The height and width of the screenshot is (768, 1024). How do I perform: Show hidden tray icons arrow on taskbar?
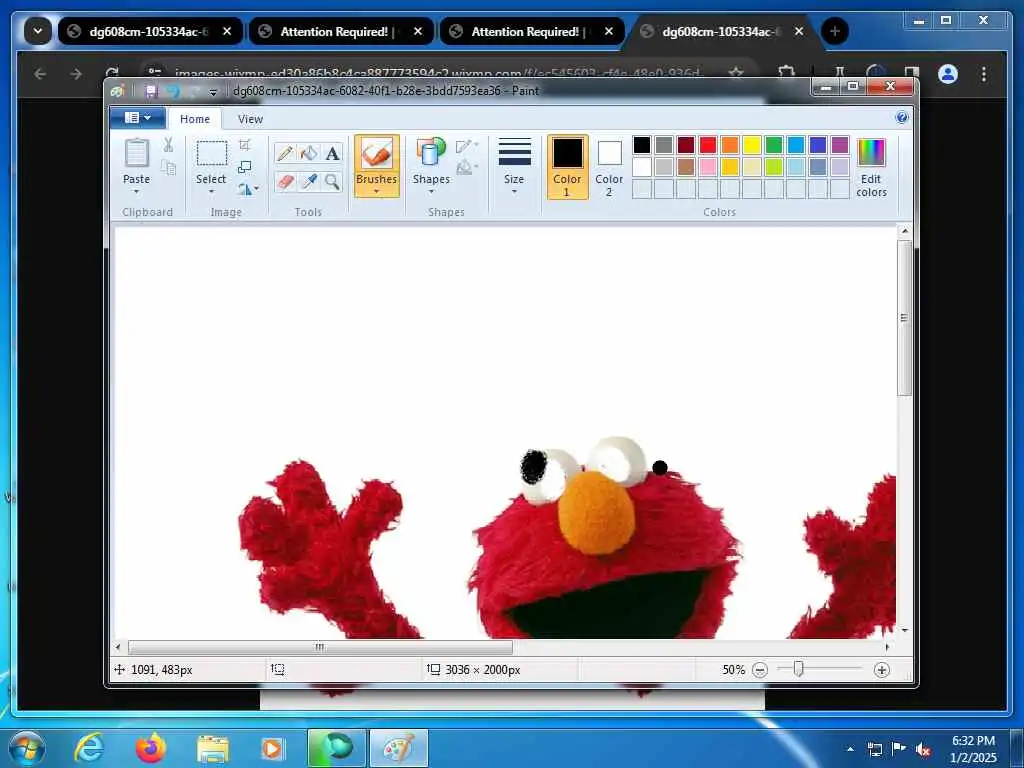point(850,749)
